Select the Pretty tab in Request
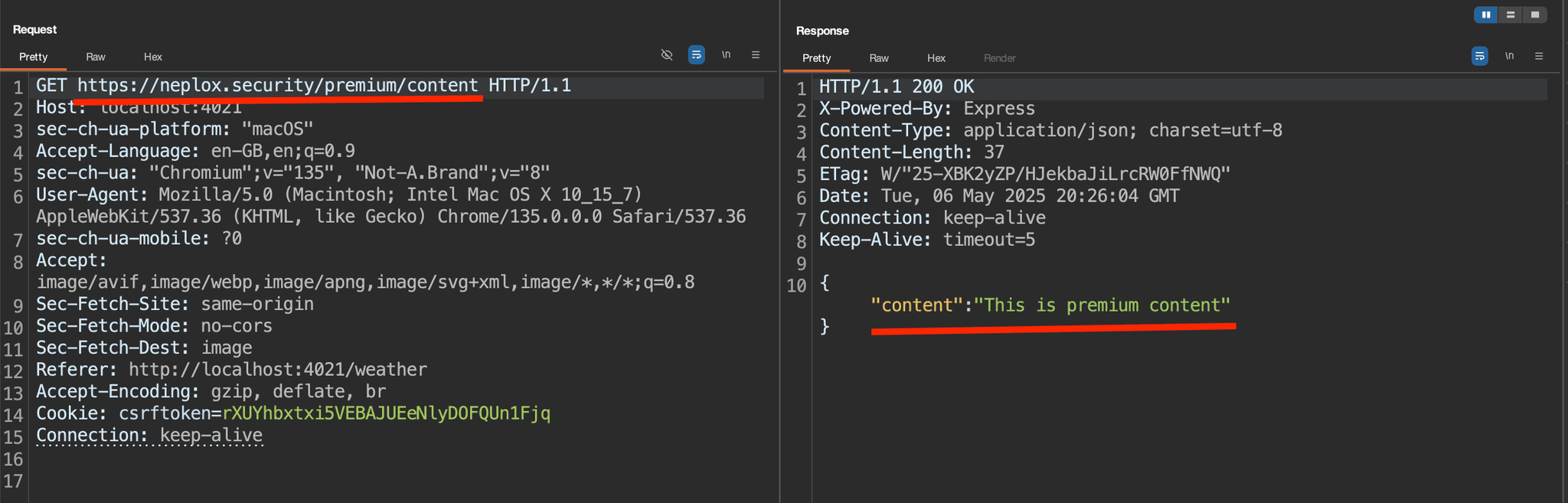This screenshot has width=1568, height=503. [x=33, y=57]
